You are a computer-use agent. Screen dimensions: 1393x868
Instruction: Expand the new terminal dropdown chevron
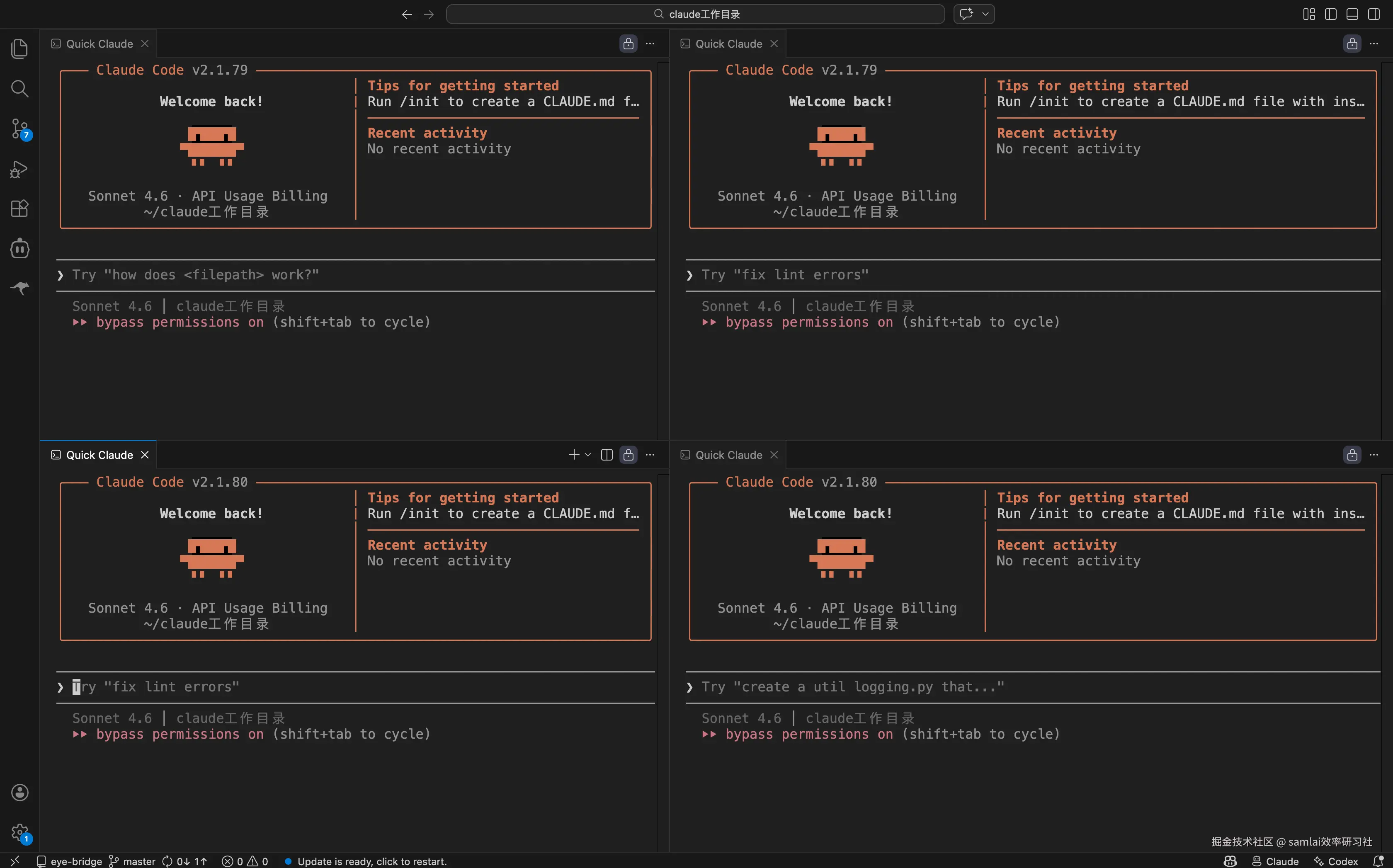[588, 455]
